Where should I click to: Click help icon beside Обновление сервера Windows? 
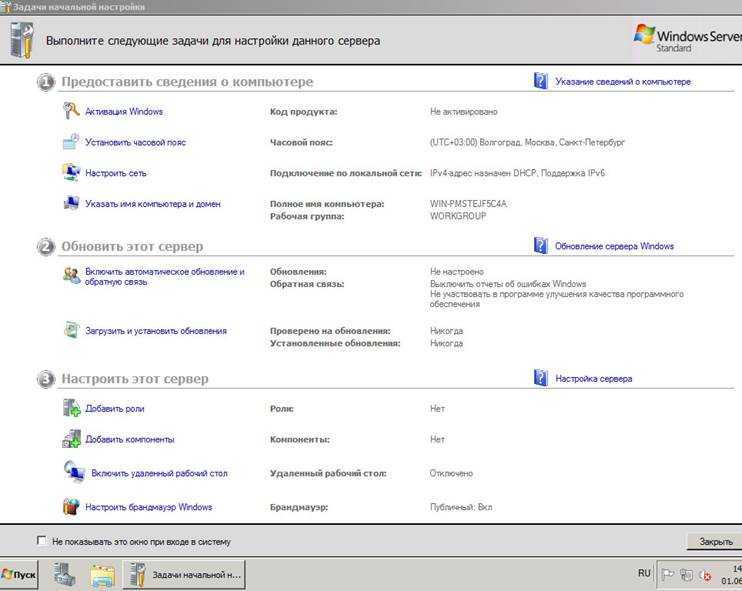tap(540, 246)
